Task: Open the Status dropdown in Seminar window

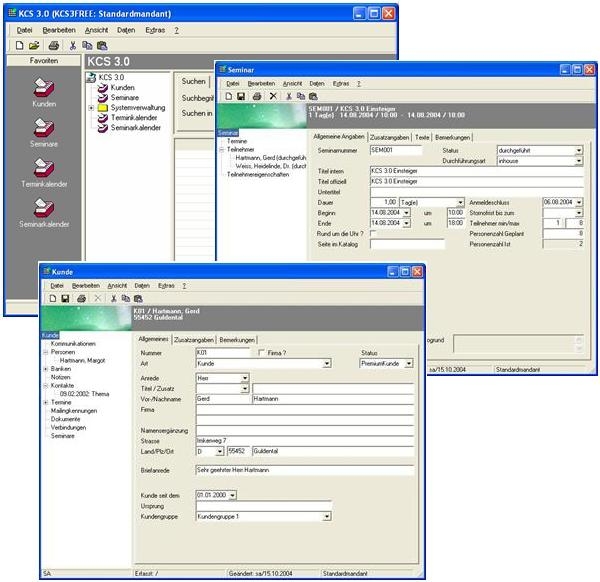Action: click(x=578, y=150)
